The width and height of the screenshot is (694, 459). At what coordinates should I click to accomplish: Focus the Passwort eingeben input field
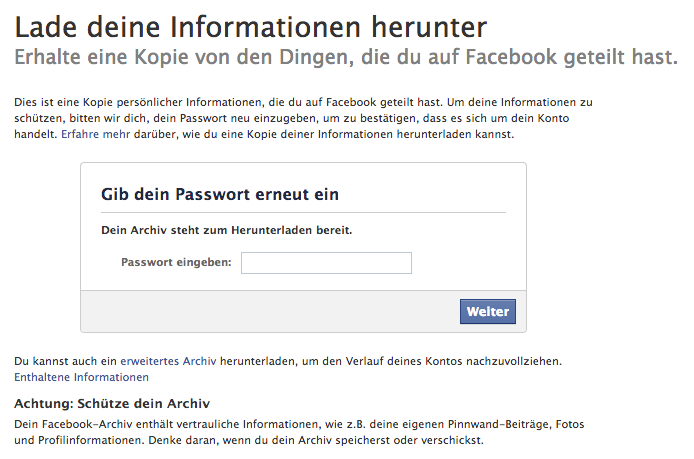tap(326, 263)
